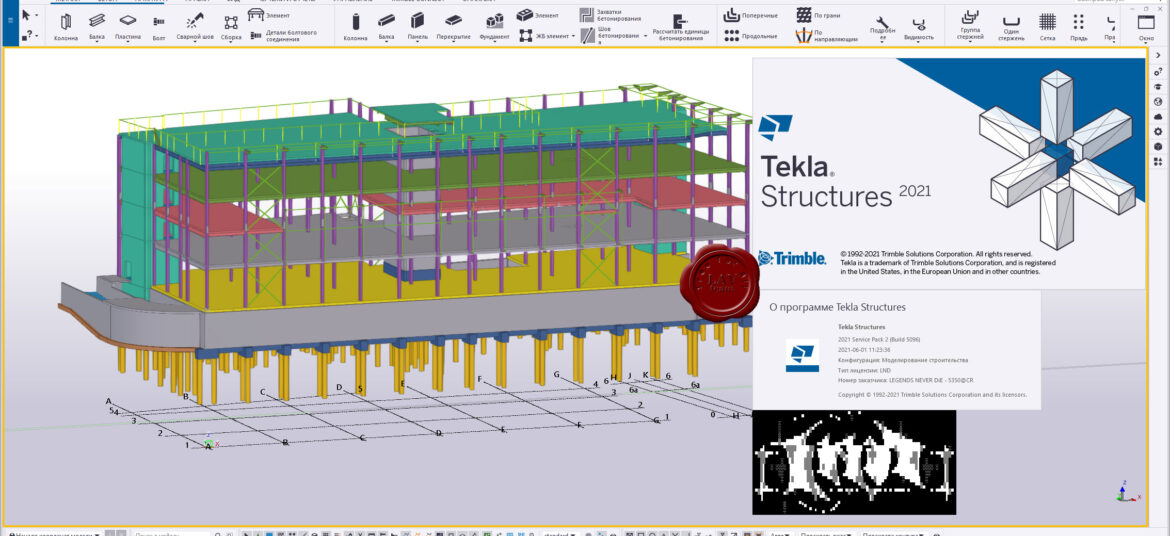
Task: Expand the inquire tool dropdown
Action: [x=37, y=34]
